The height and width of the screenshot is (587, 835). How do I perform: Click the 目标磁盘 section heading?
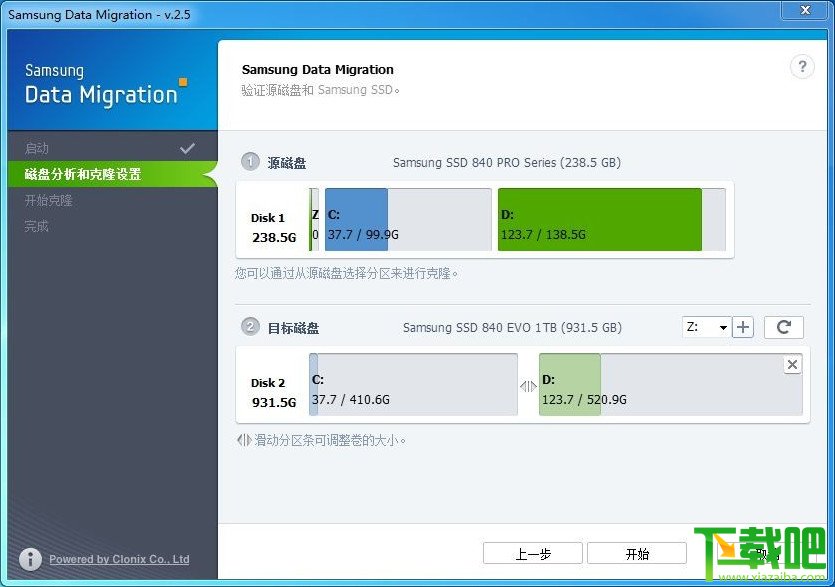[293, 328]
